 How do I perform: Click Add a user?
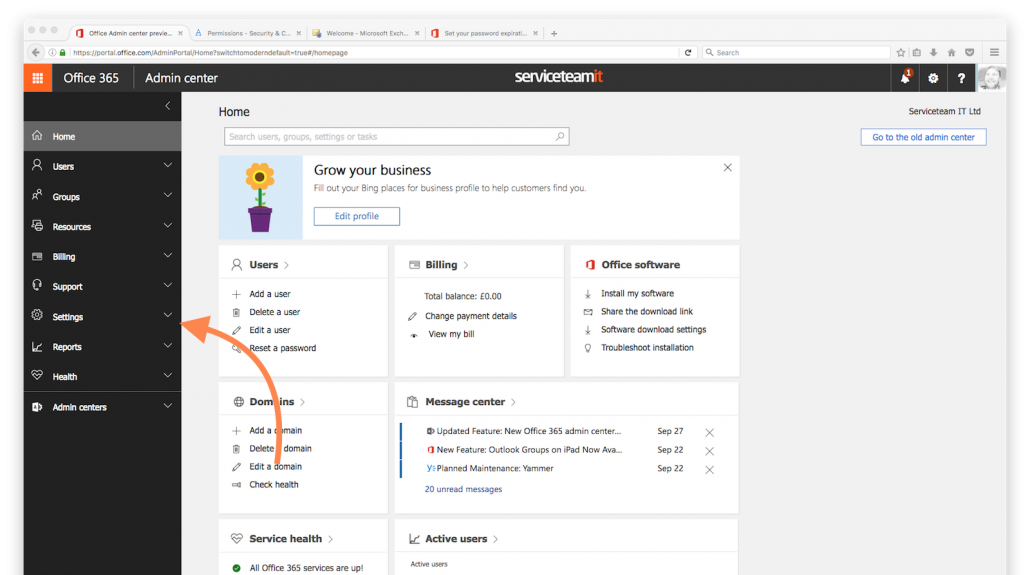(x=269, y=294)
